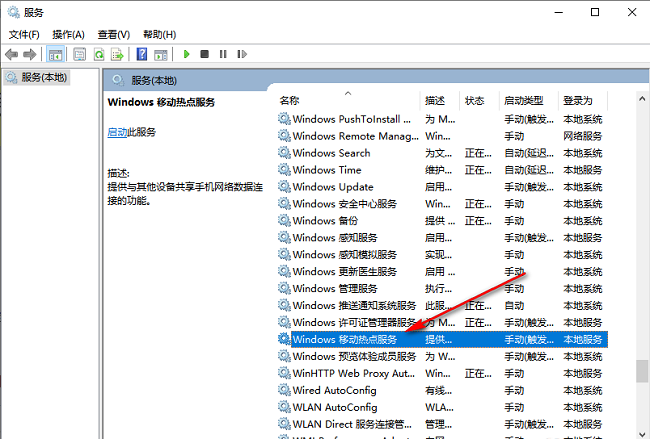The height and width of the screenshot is (439, 650).
Task: Select Windows 备份 service
Action: pos(442,221)
